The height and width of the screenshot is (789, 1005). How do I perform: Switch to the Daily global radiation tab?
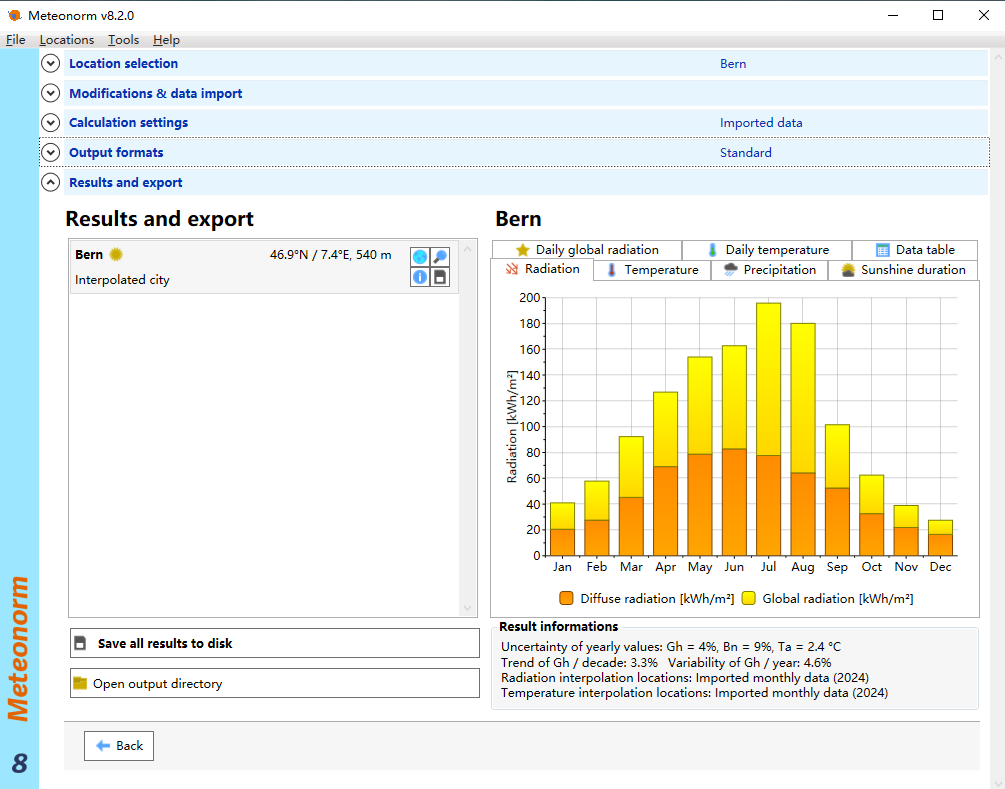point(586,250)
